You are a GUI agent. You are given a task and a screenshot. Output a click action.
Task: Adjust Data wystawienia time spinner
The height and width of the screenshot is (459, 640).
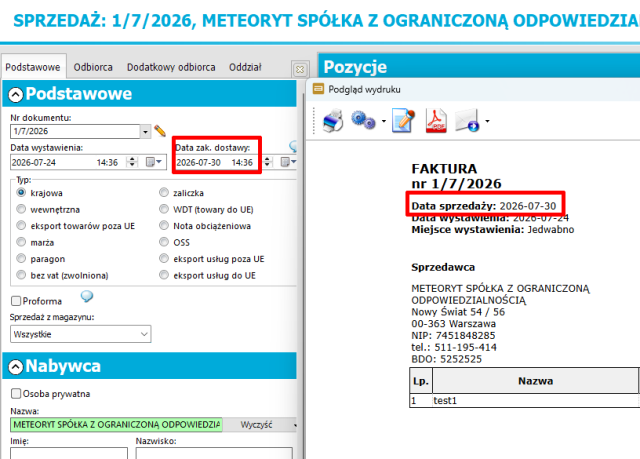pyautogui.click(x=132, y=162)
